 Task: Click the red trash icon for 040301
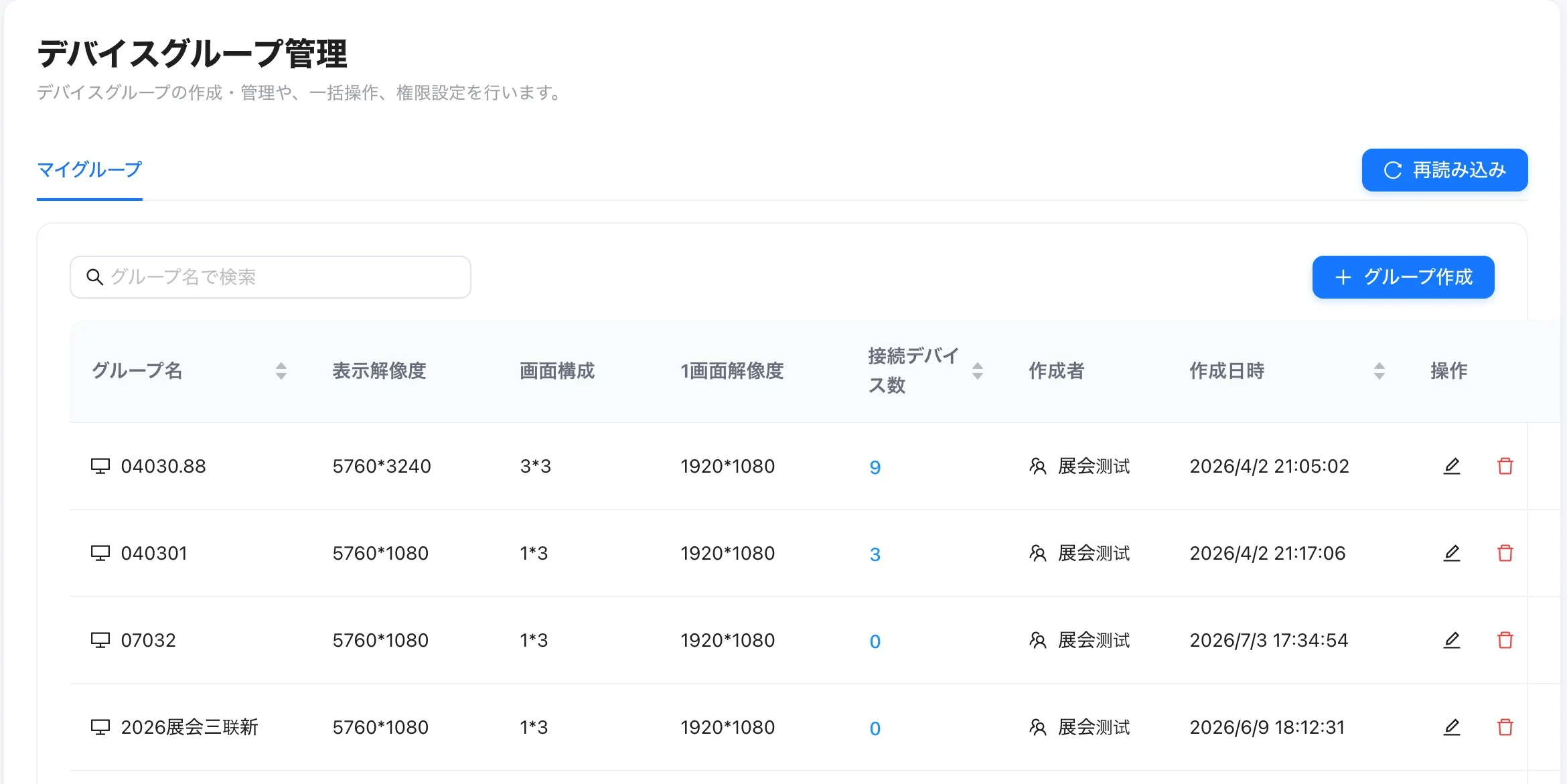click(1505, 553)
